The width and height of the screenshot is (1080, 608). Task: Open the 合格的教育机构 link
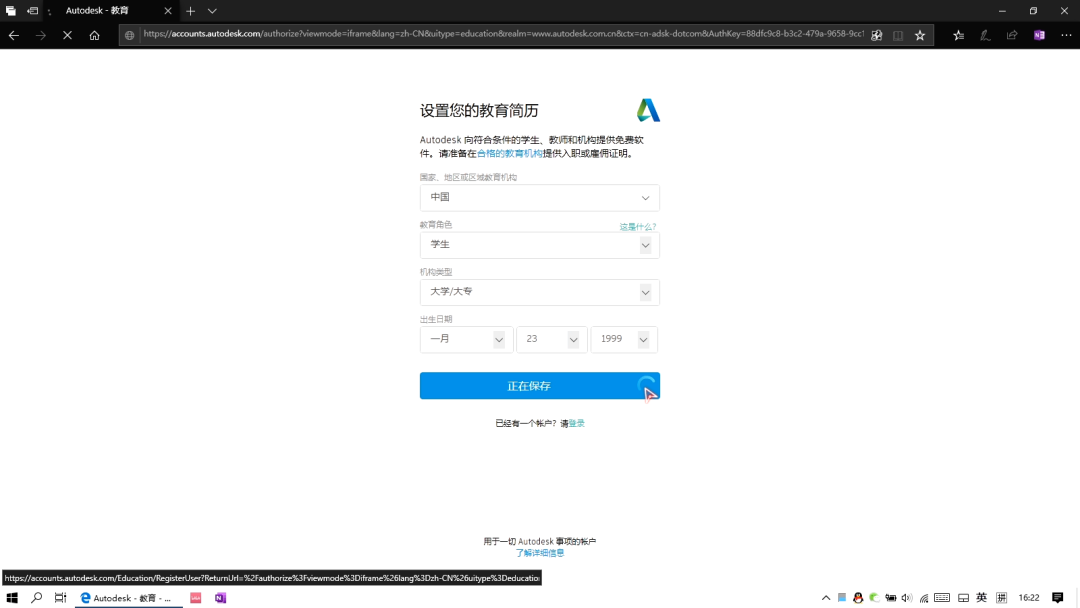(x=509, y=154)
